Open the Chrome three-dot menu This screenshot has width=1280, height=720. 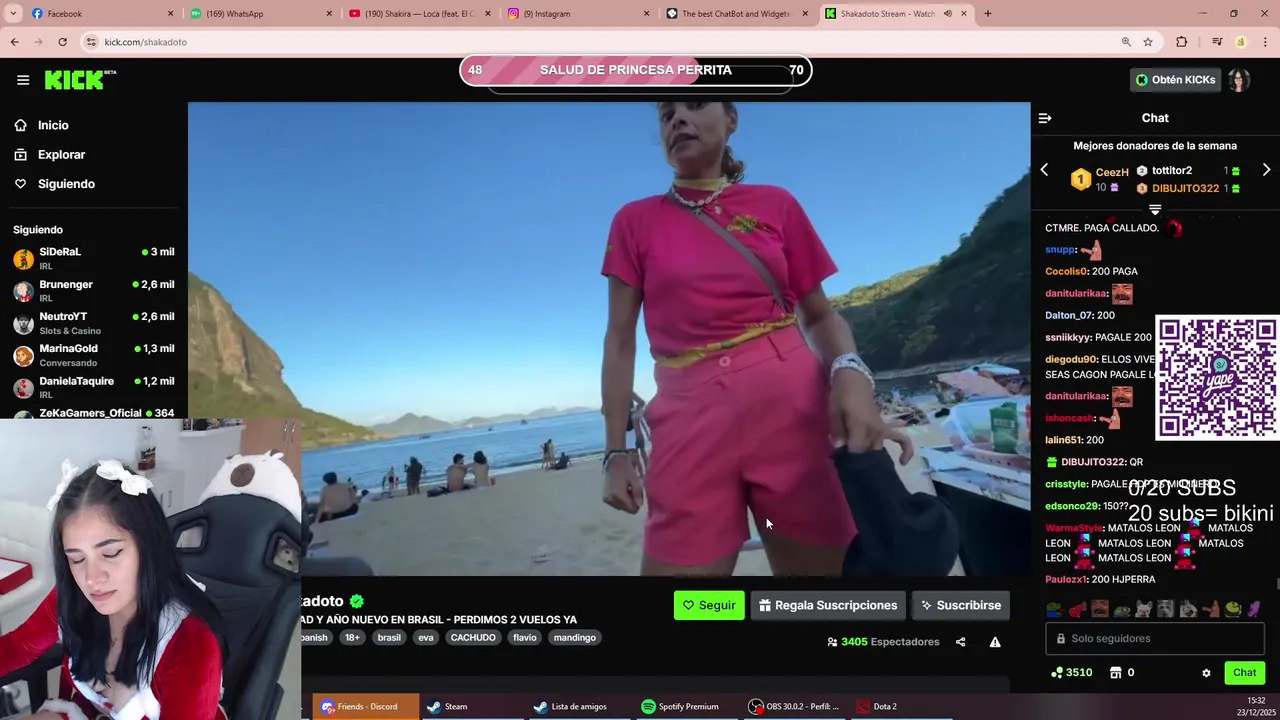[1266, 42]
